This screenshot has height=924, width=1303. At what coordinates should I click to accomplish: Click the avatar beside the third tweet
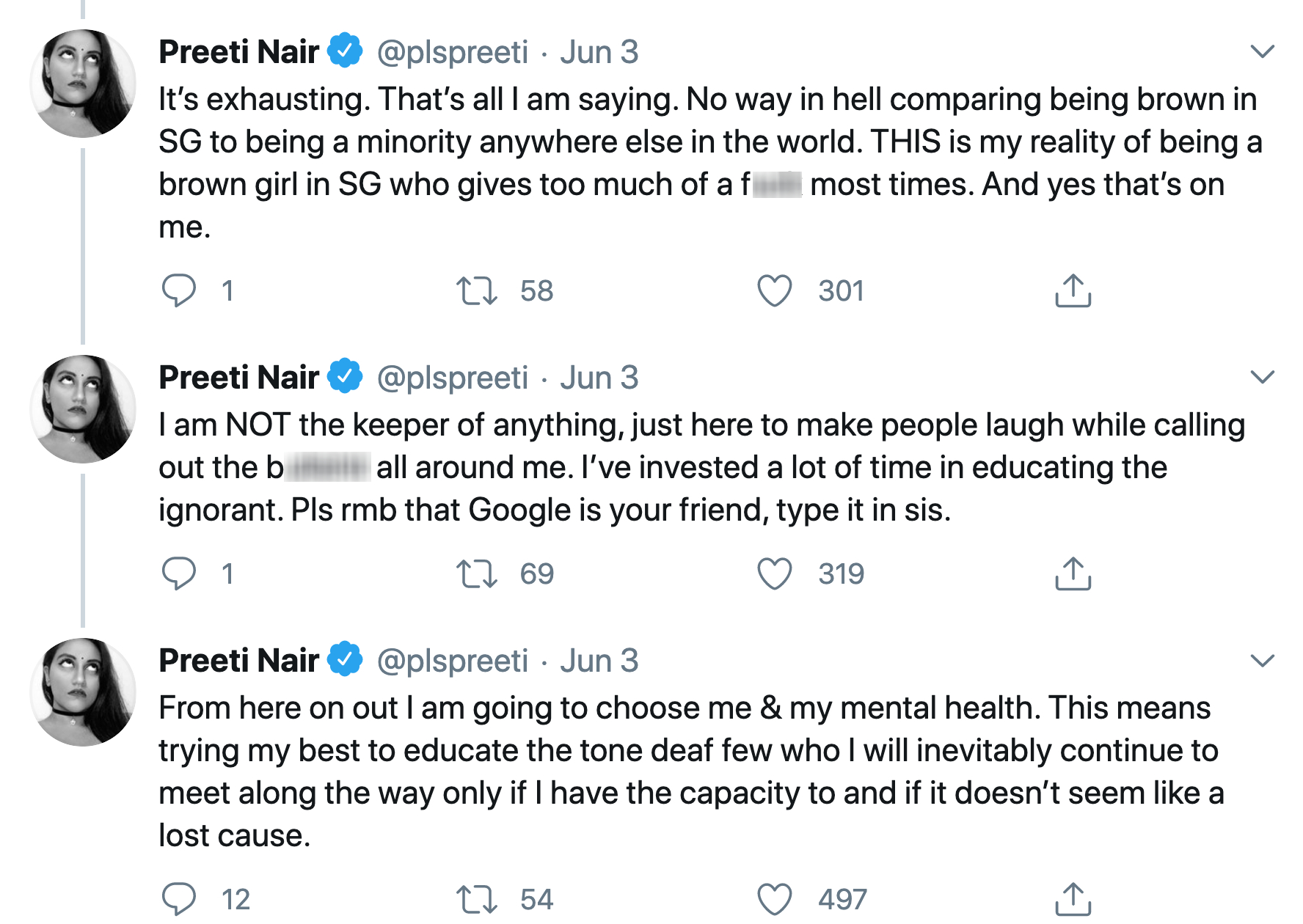pos(83,692)
